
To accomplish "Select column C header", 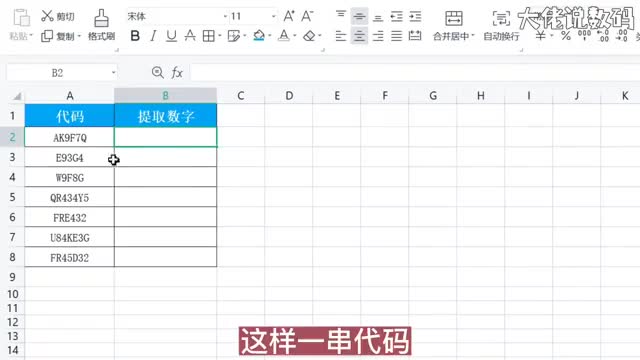I will click(241, 96).
